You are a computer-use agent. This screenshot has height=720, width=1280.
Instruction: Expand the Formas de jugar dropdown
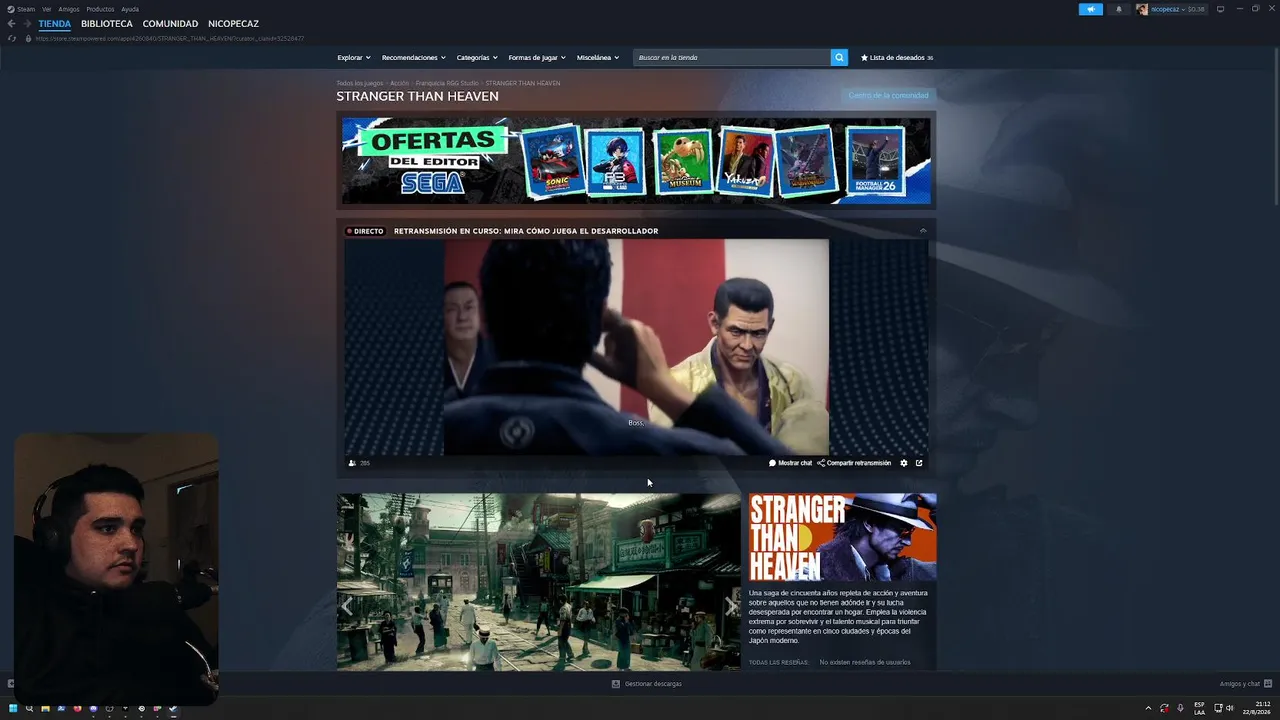[537, 57]
